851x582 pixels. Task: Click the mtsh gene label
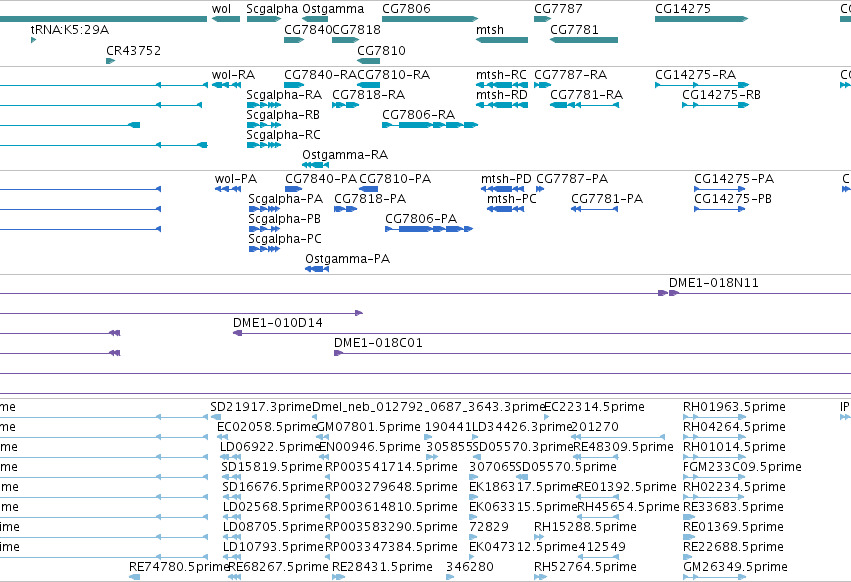[x=490, y=30]
